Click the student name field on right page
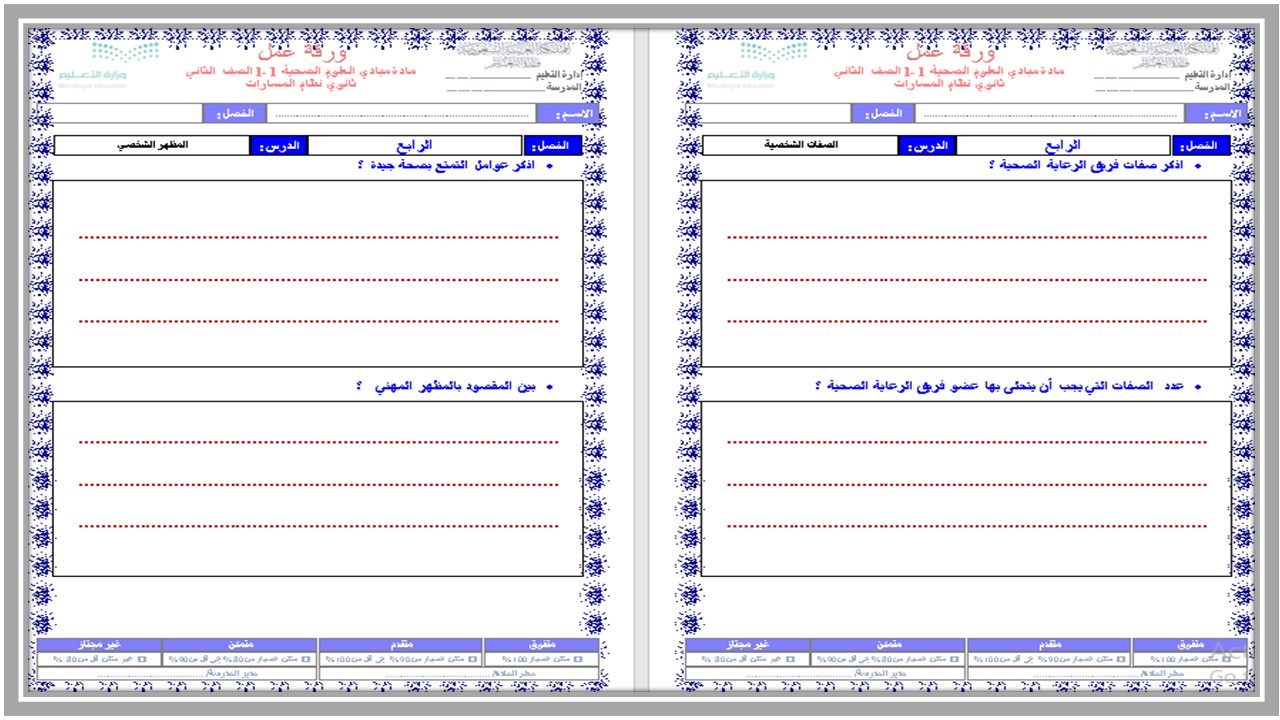1280x720 pixels. pos(1050,114)
